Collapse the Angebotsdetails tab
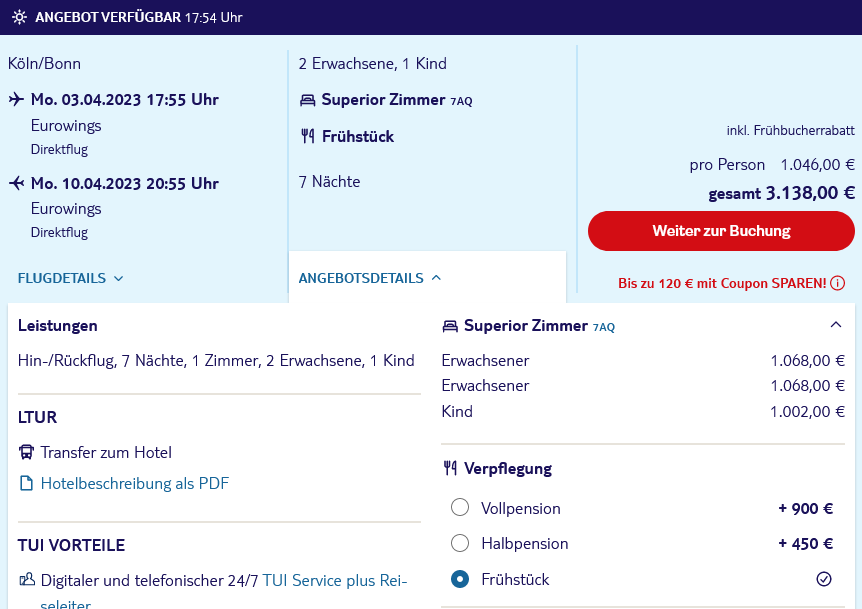The image size is (862, 609). [x=370, y=278]
